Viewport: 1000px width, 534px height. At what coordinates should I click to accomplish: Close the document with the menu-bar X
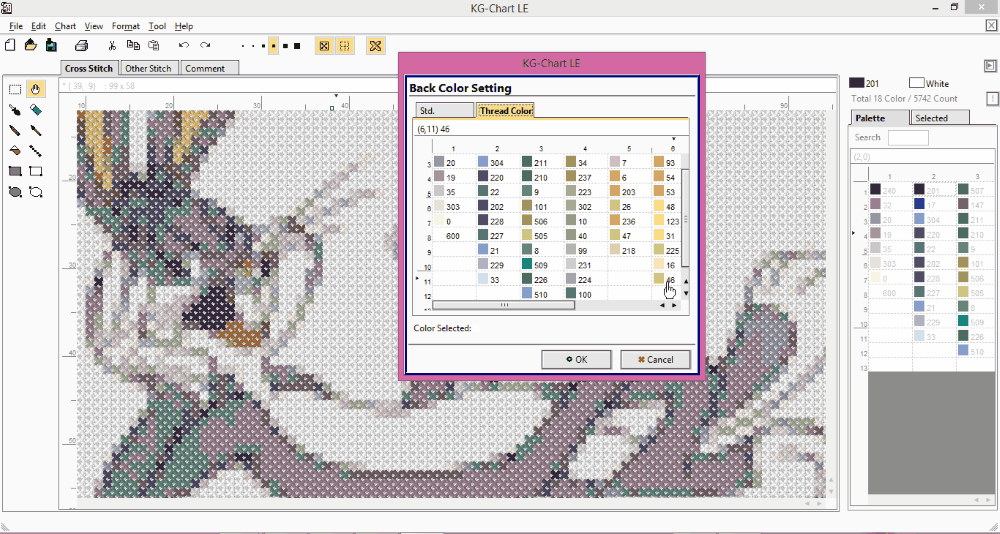point(992,26)
